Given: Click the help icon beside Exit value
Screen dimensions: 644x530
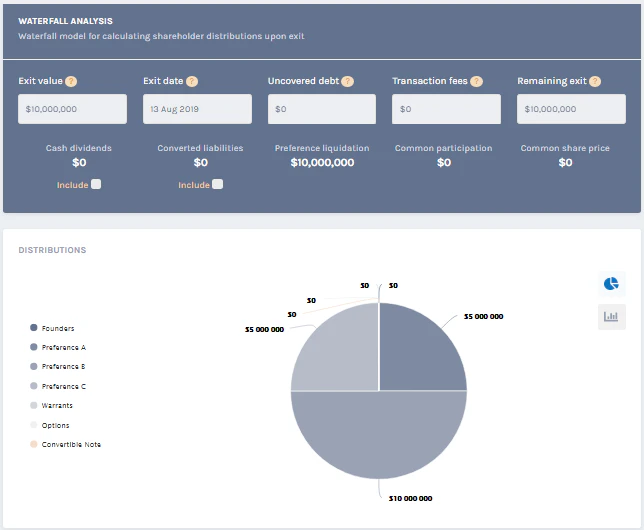Looking at the screenshot, I should tap(71, 81).
